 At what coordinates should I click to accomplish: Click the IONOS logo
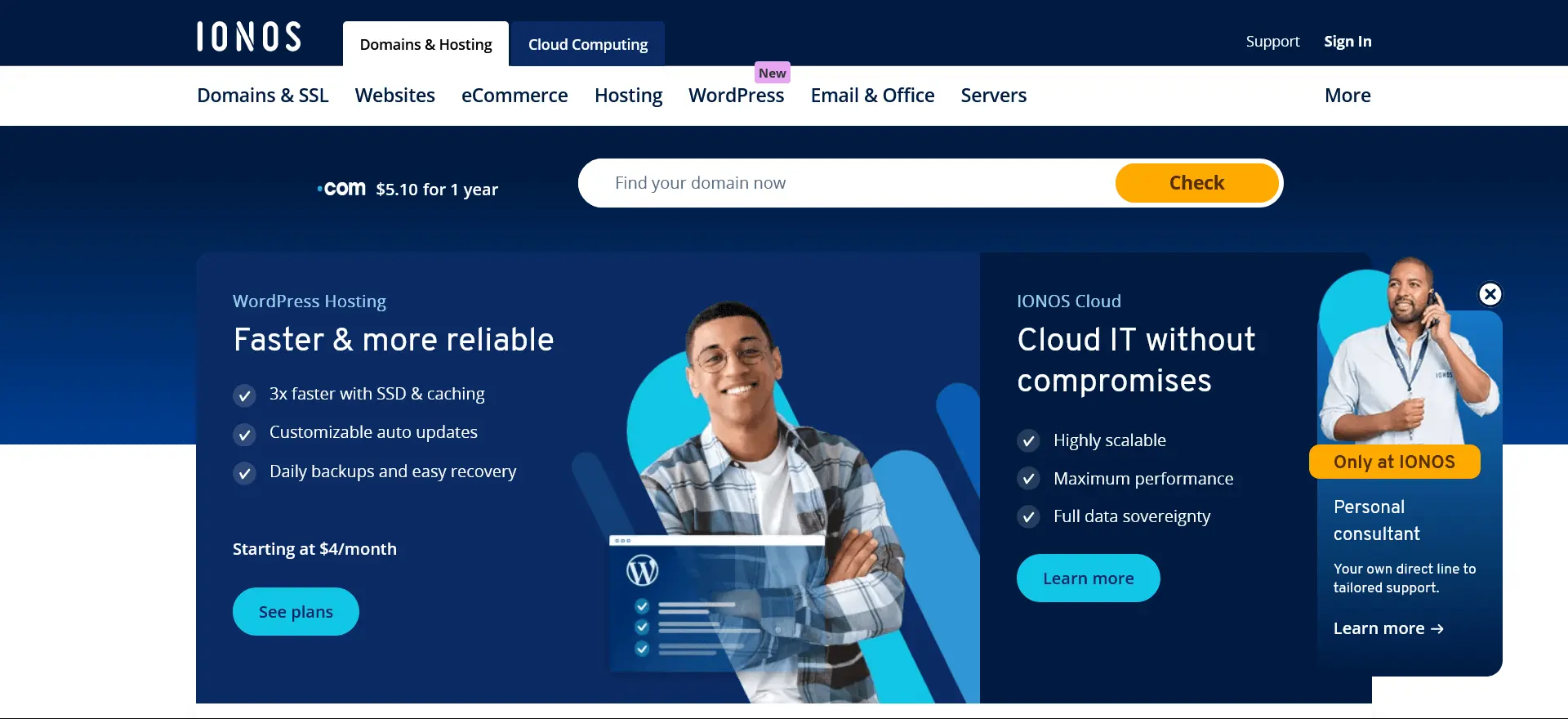pos(249,37)
